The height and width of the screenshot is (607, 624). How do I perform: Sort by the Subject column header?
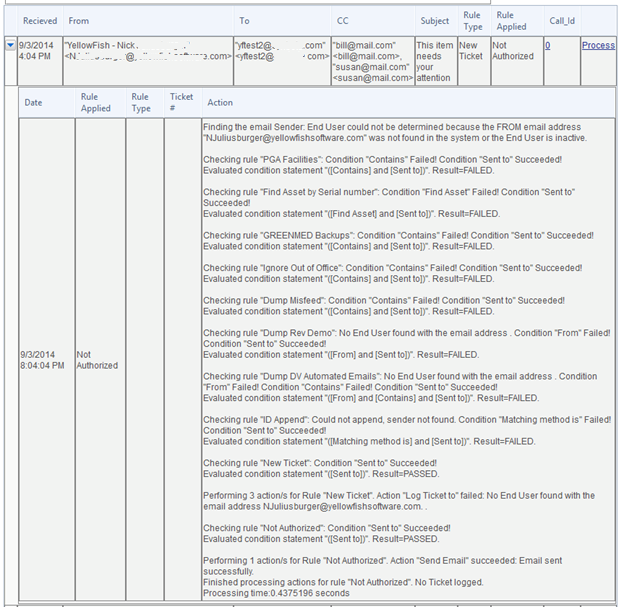pos(435,21)
